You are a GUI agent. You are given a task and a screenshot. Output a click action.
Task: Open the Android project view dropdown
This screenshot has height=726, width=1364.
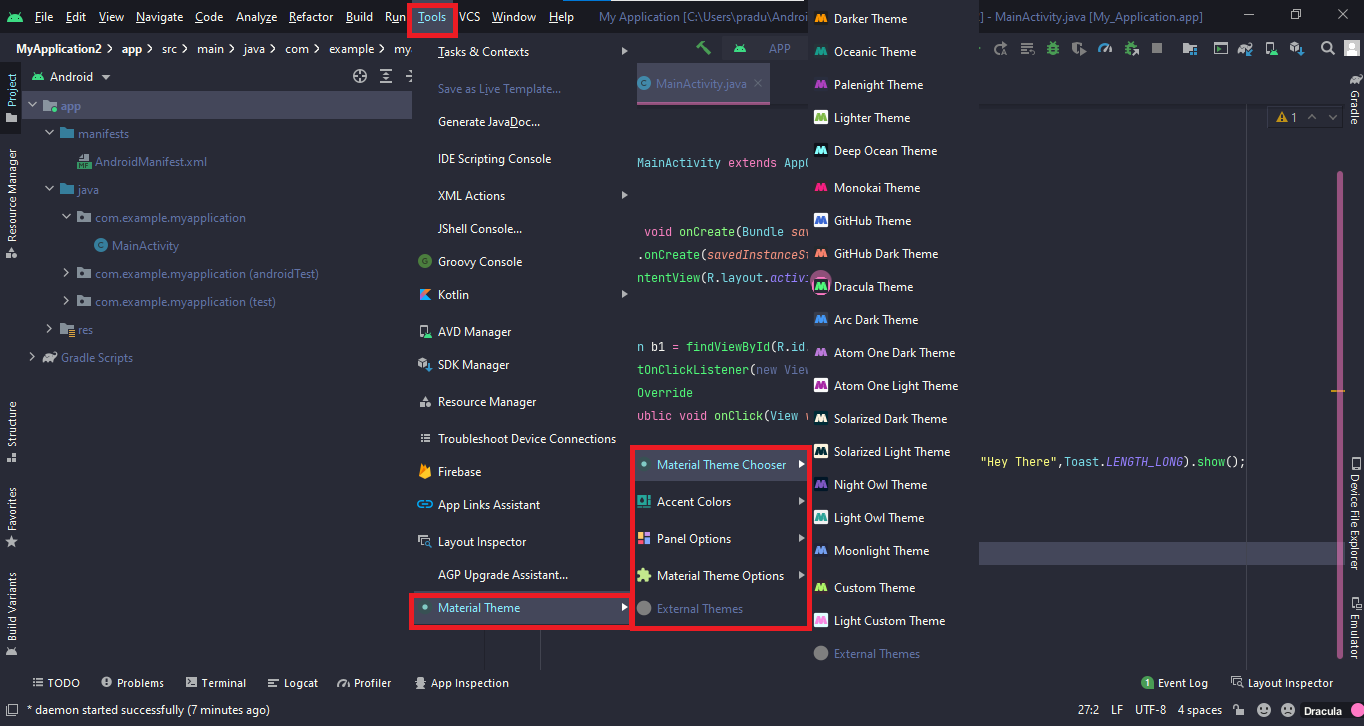(72, 77)
